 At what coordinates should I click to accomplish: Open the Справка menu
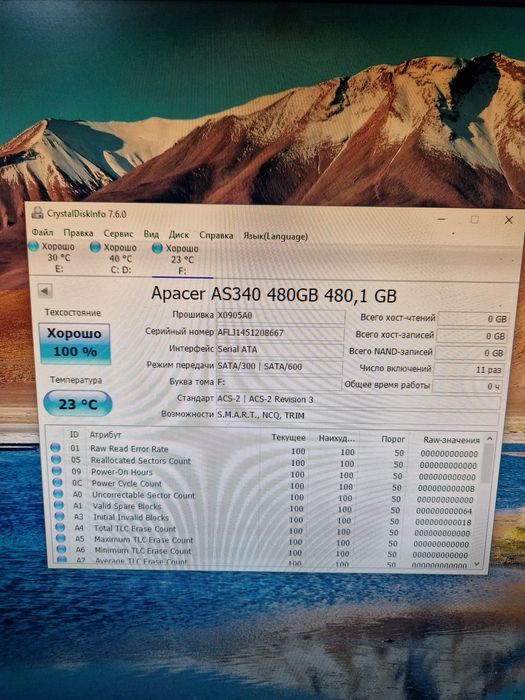(x=216, y=235)
